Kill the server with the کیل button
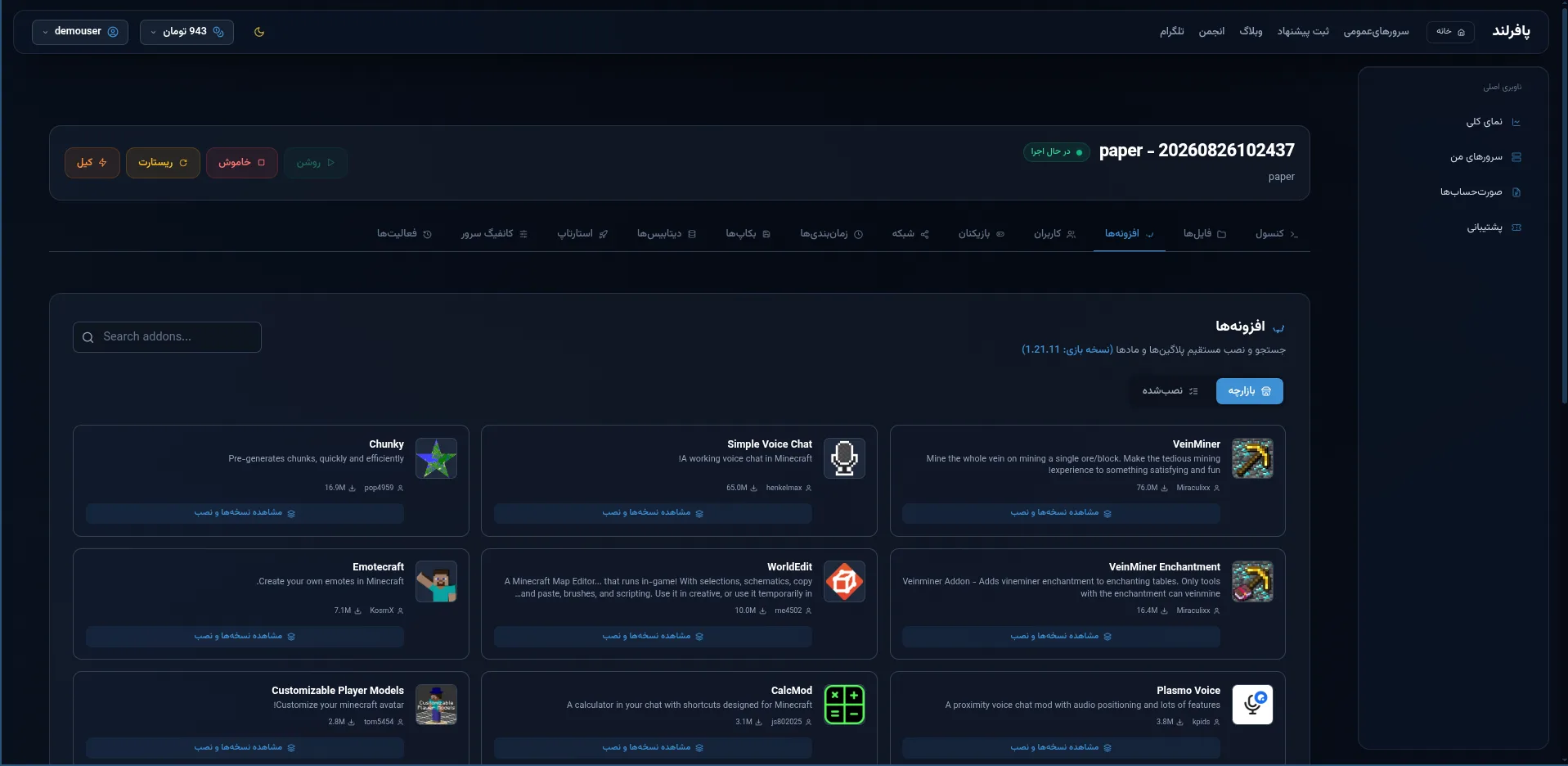1568x766 pixels. click(x=92, y=163)
